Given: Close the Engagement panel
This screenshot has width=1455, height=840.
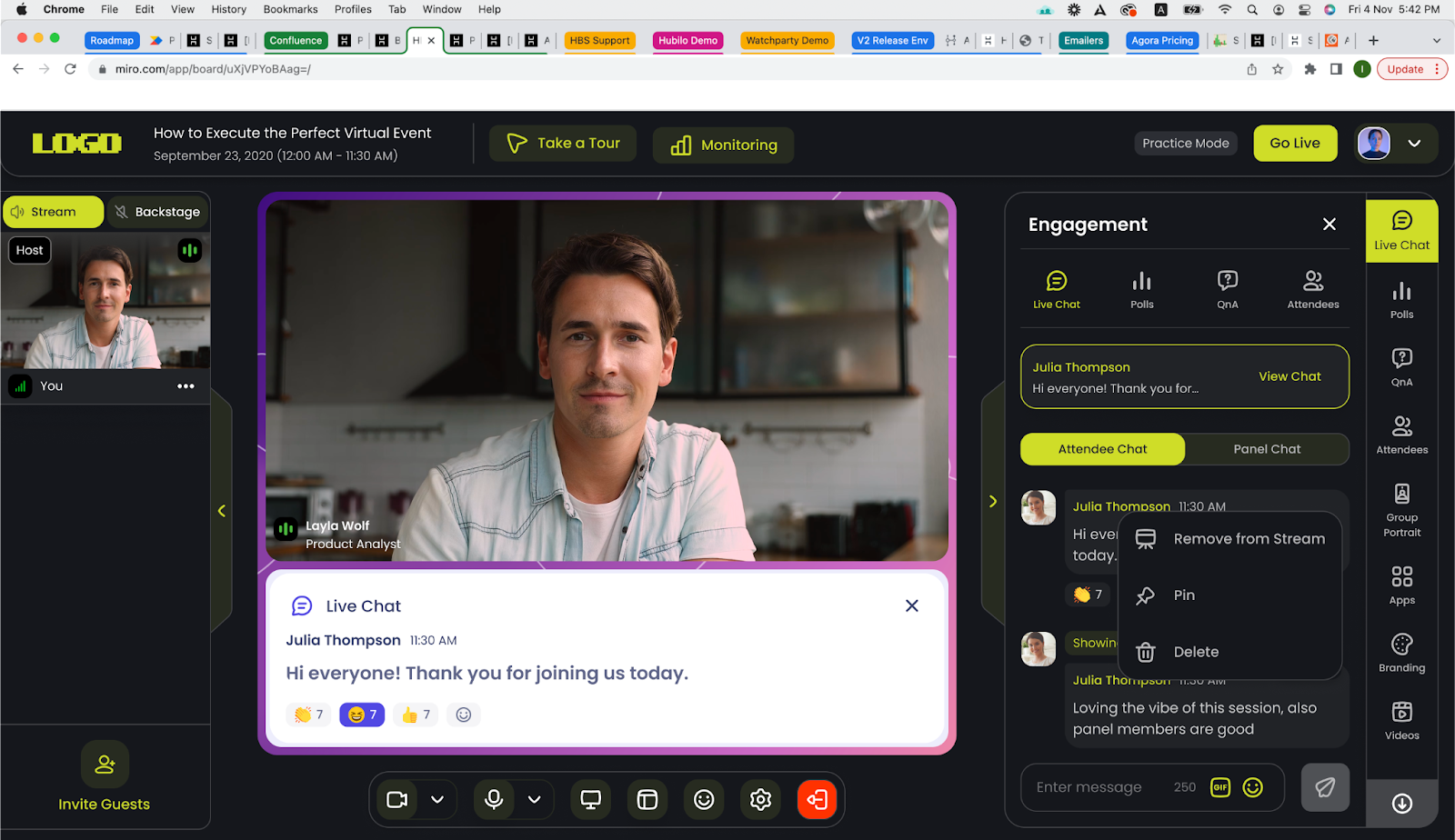Looking at the screenshot, I should pyautogui.click(x=1329, y=224).
